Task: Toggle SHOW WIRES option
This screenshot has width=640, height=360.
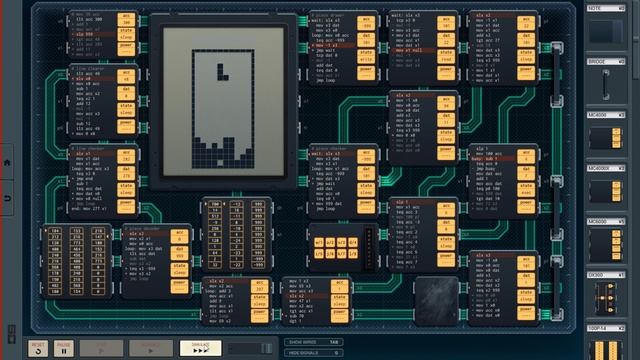Action: tap(313, 342)
